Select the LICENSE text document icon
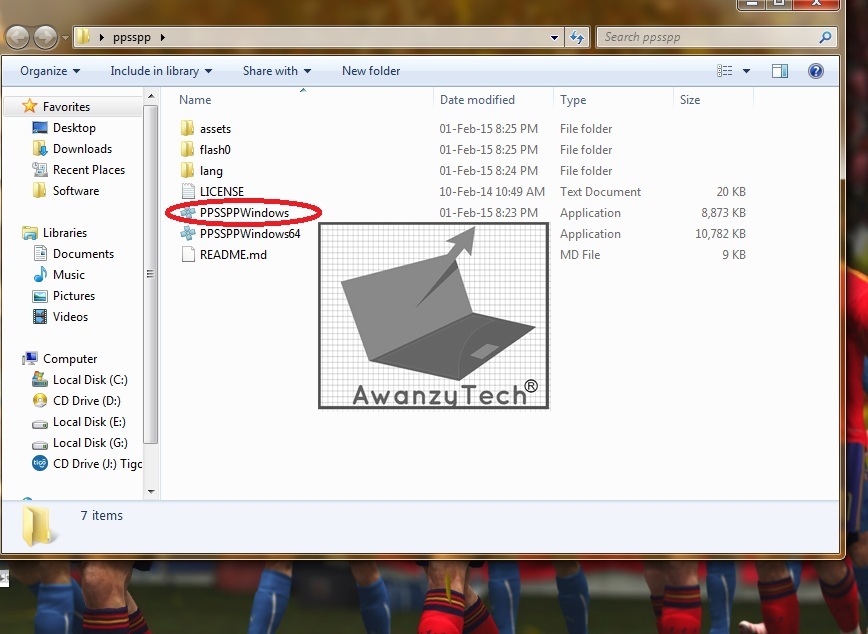 188,191
